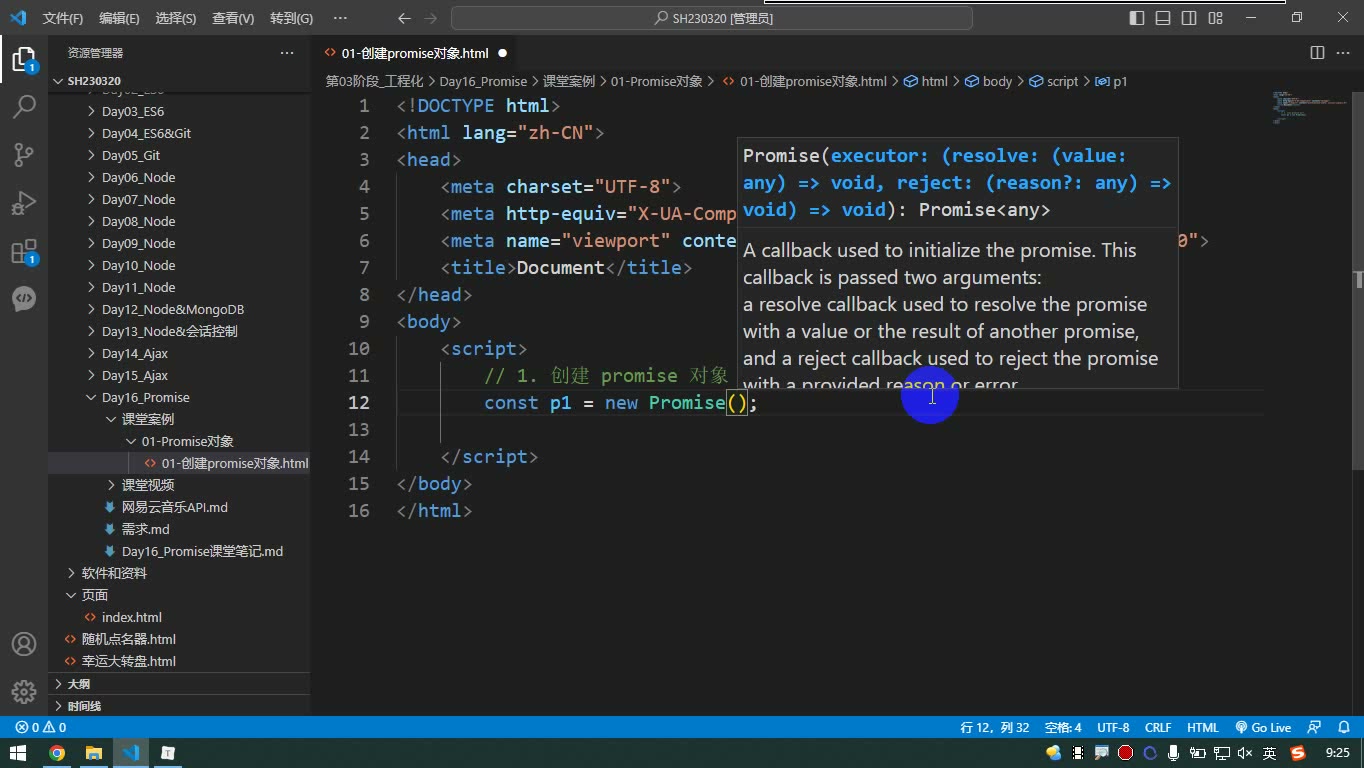Click the Windows Start button
Image resolution: width=1364 pixels, height=768 pixels.
(17, 753)
